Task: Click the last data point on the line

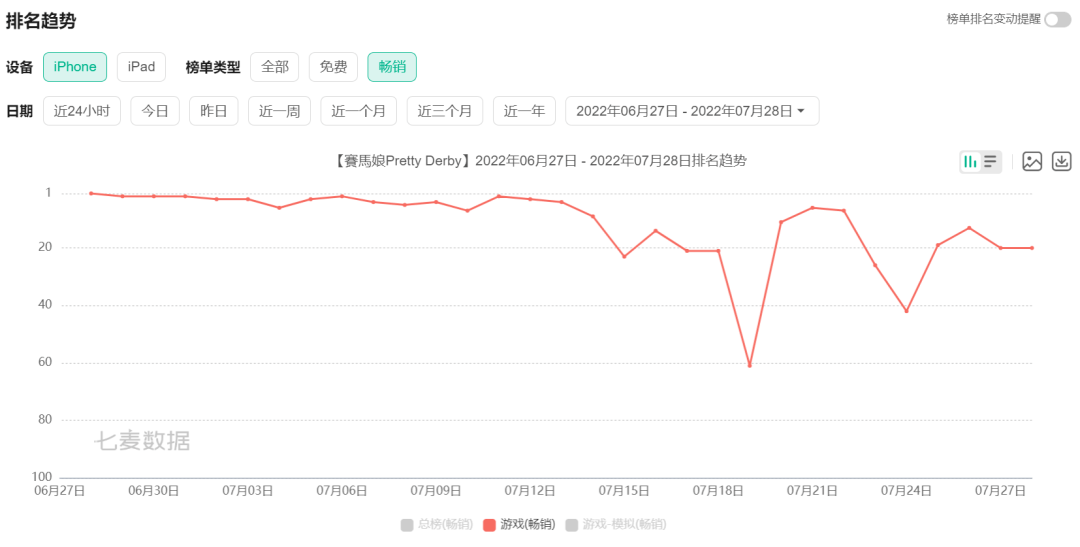Action: click(1032, 248)
